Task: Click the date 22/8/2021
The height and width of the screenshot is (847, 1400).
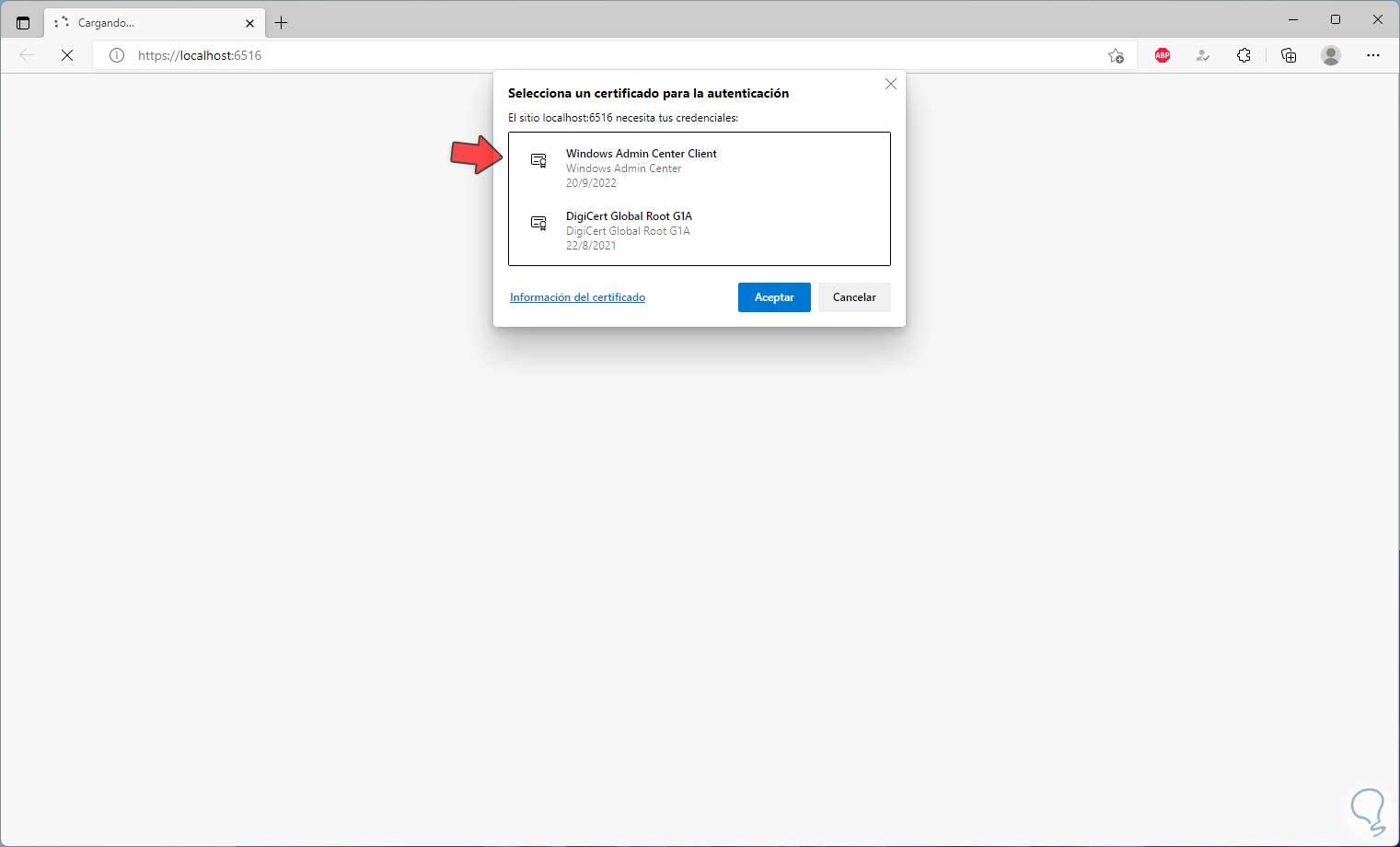Action: click(x=591, y=246)
